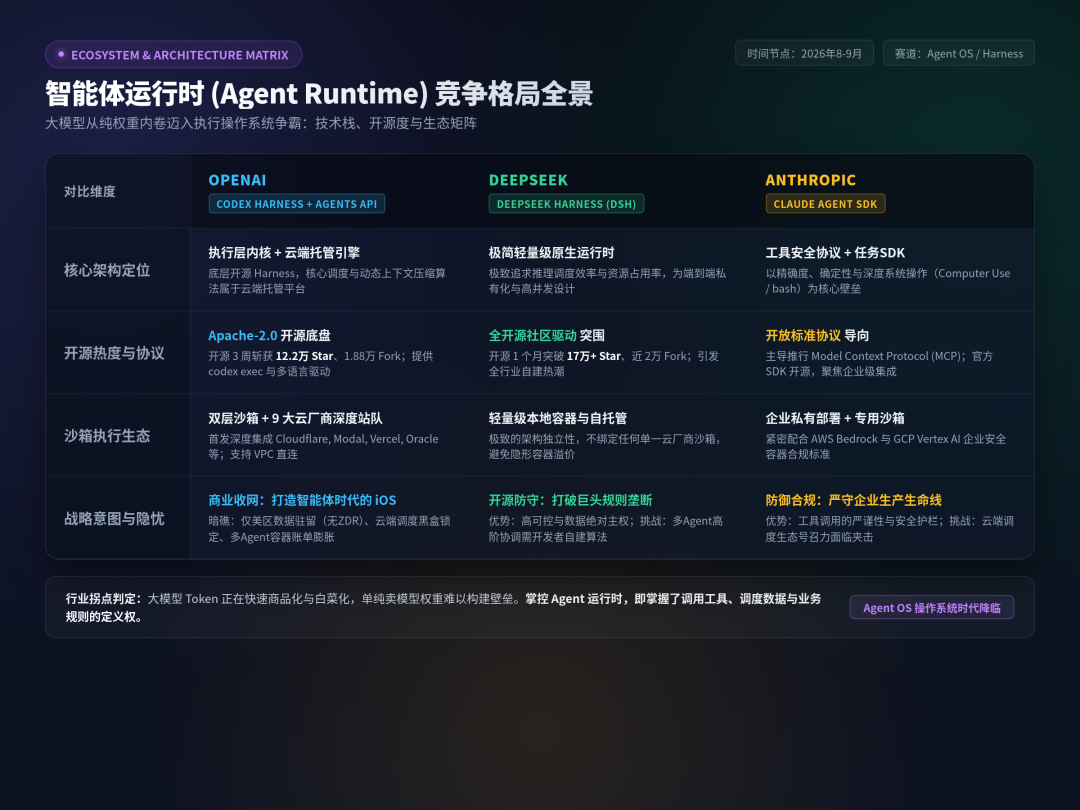1080x810 pixels.
Task: Click the ANTHROPIC column heading
Action: (810, 180)
